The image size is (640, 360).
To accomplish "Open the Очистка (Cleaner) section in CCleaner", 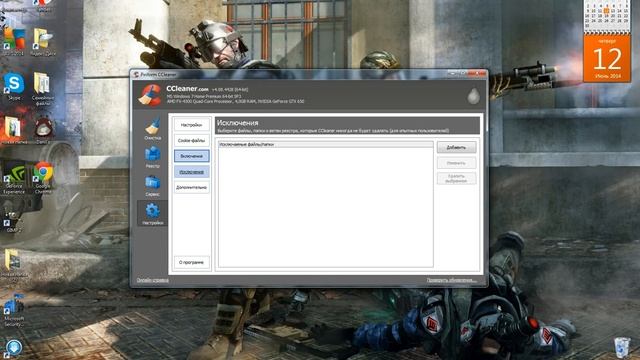I will [x=153, y=129].
